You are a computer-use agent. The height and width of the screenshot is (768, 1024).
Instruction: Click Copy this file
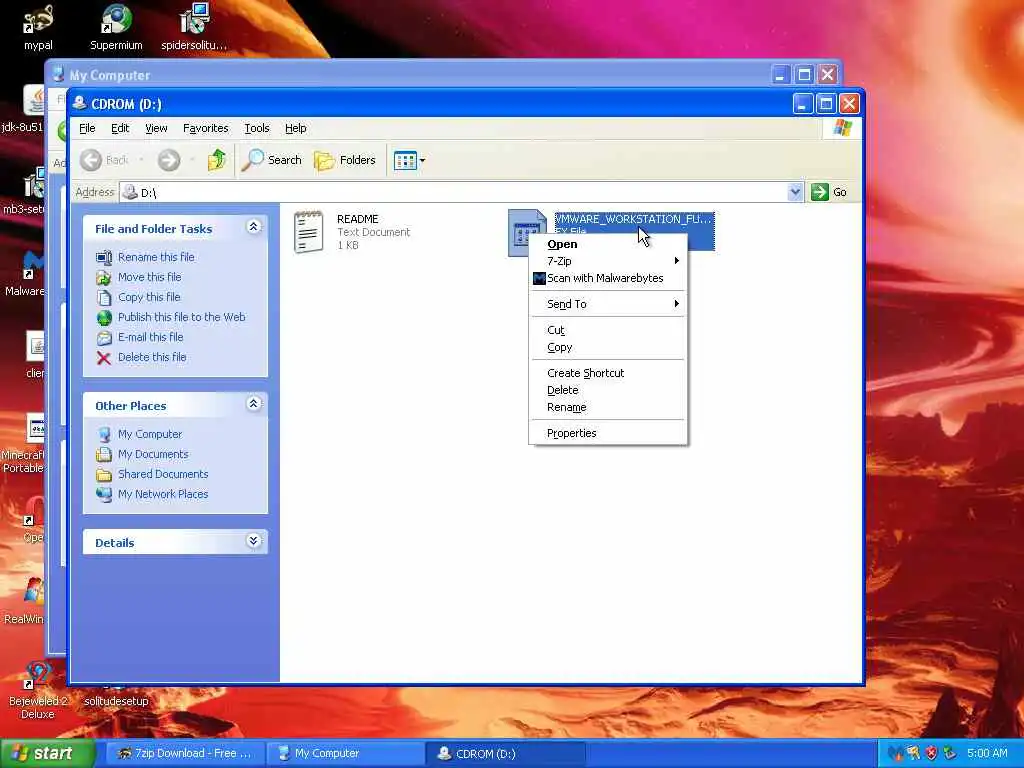(149, 297)
